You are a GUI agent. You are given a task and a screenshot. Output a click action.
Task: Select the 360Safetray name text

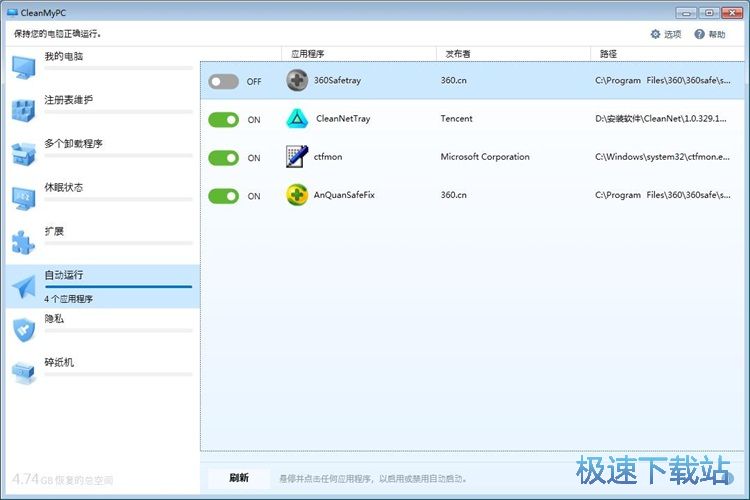(x=337, y=80)
